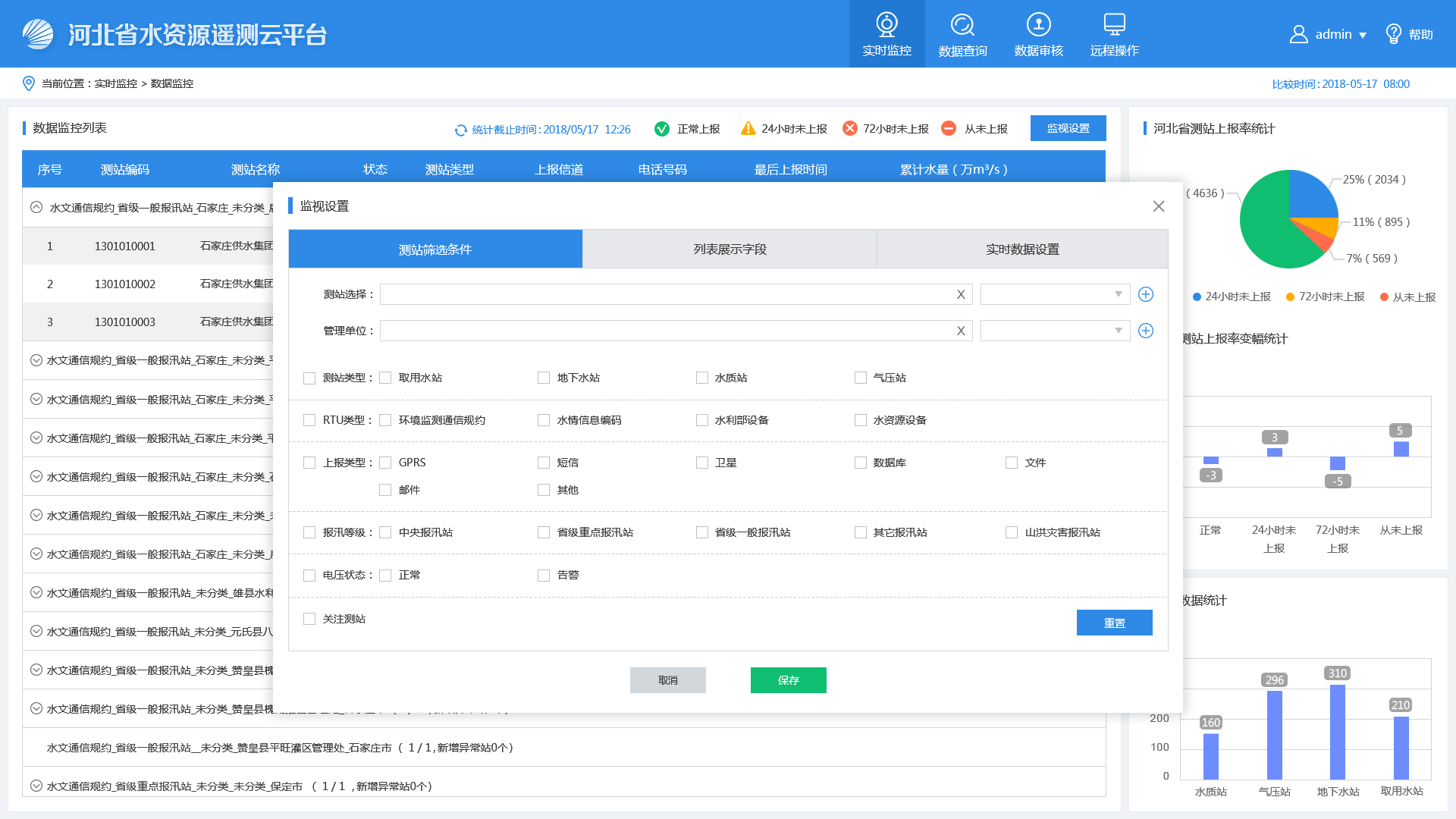This screenshot has width=1456, height=819.
Task: Open the dropdown beside 管理单位
Action: (1055, 331)
